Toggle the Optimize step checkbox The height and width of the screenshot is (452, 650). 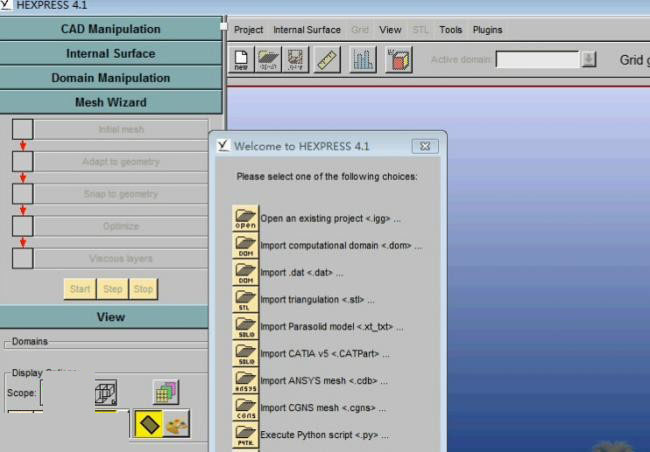click(22, 226)
